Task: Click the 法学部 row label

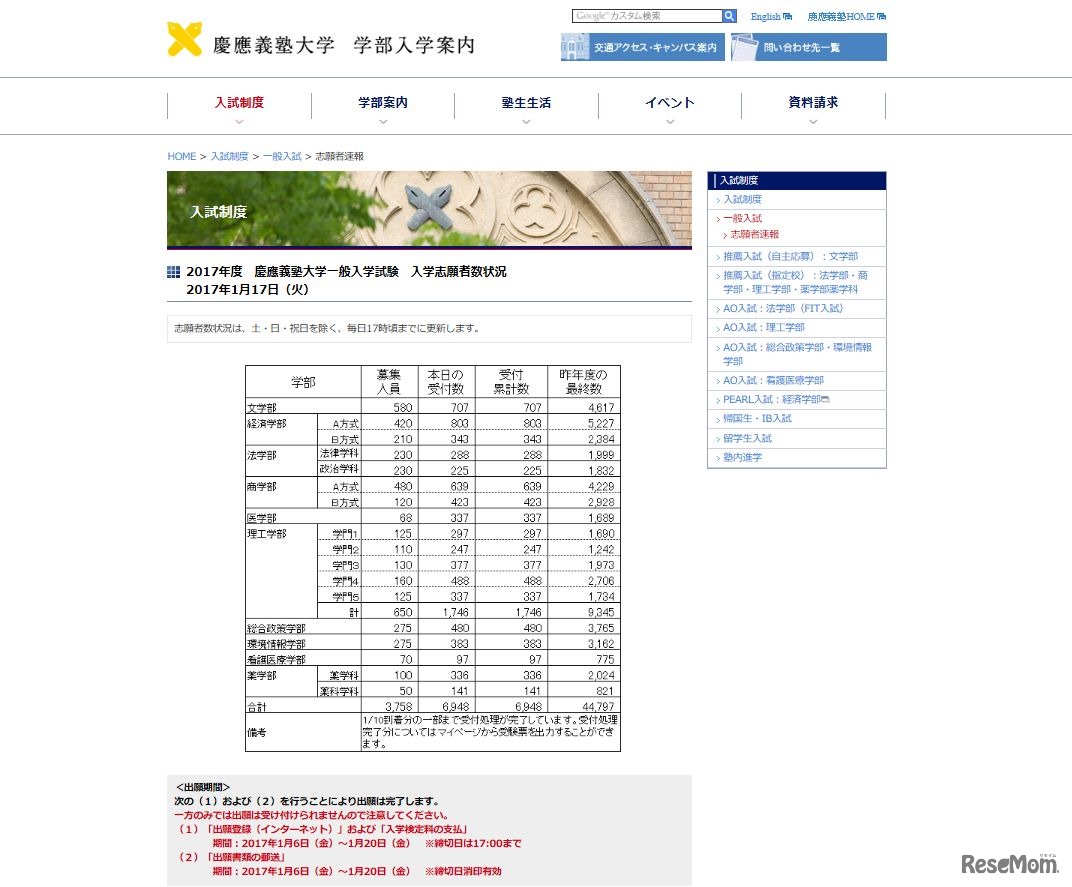Action: coord(262,455)
